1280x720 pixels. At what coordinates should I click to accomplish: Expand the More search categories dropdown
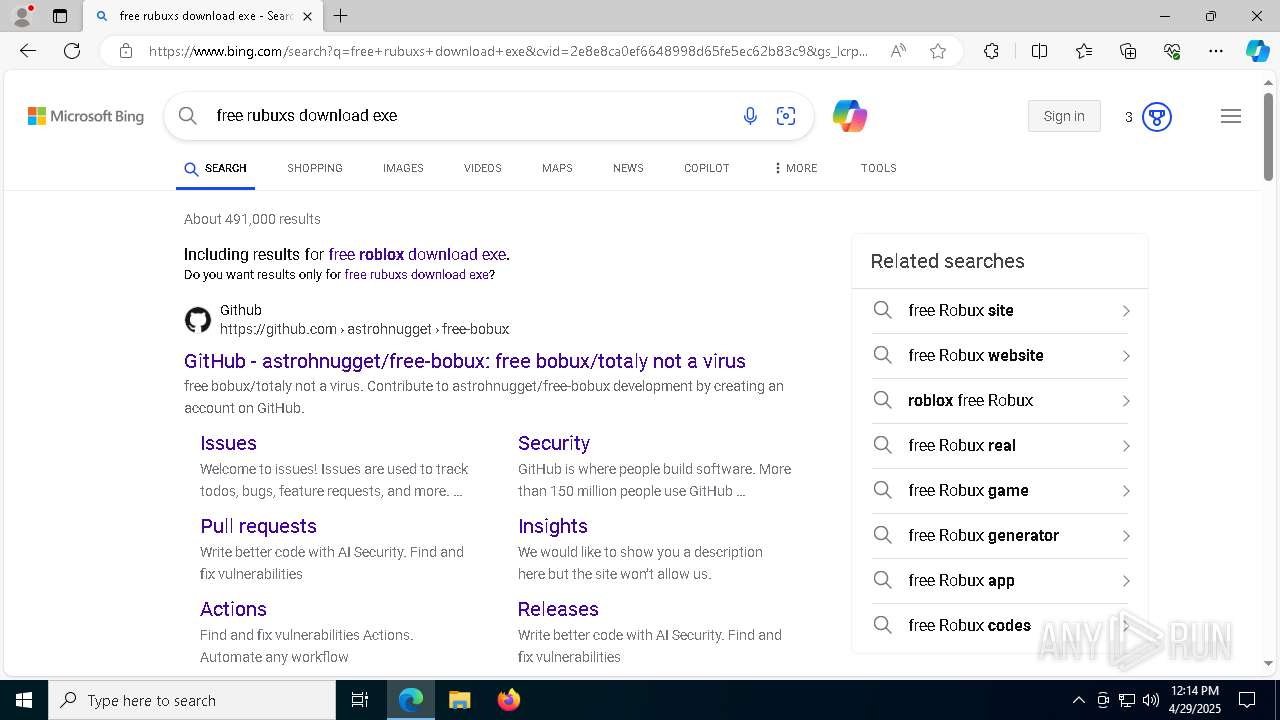pos(796,168)
